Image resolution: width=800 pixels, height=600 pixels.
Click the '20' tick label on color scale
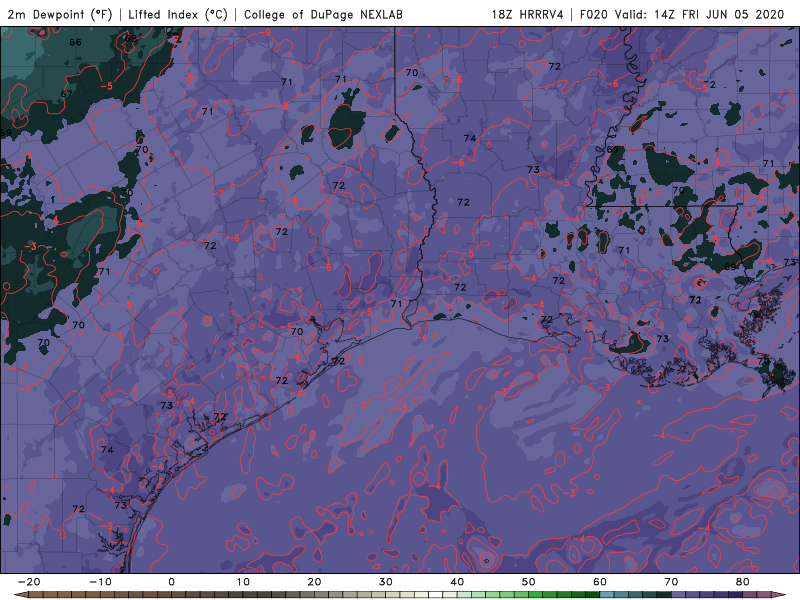(x=314, y=582)
